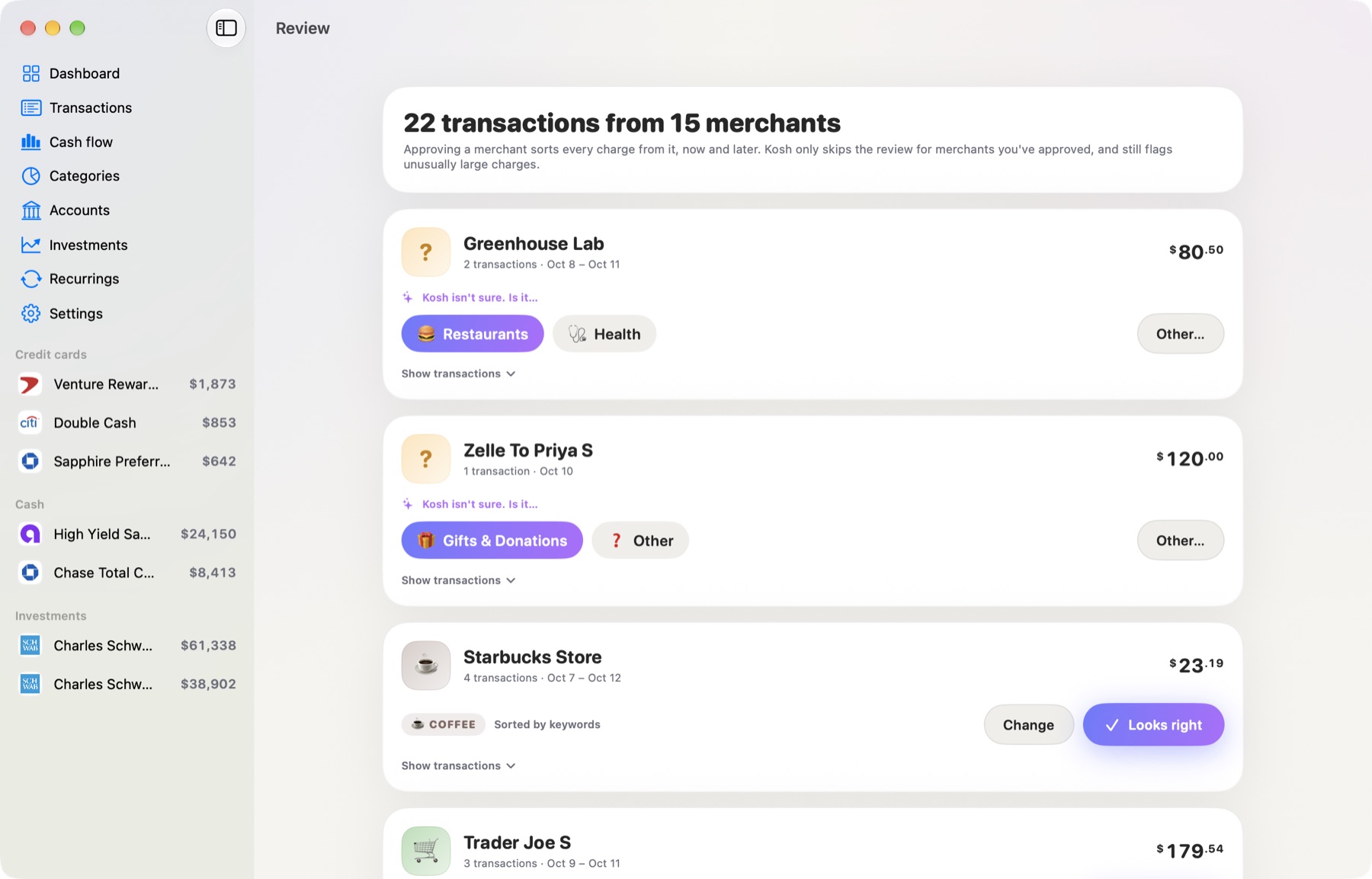The width and height of the screenshot is (1372, 879).
Task: Click the Starbucks Store coffee cup icon
Action: (x=426, y=666)
